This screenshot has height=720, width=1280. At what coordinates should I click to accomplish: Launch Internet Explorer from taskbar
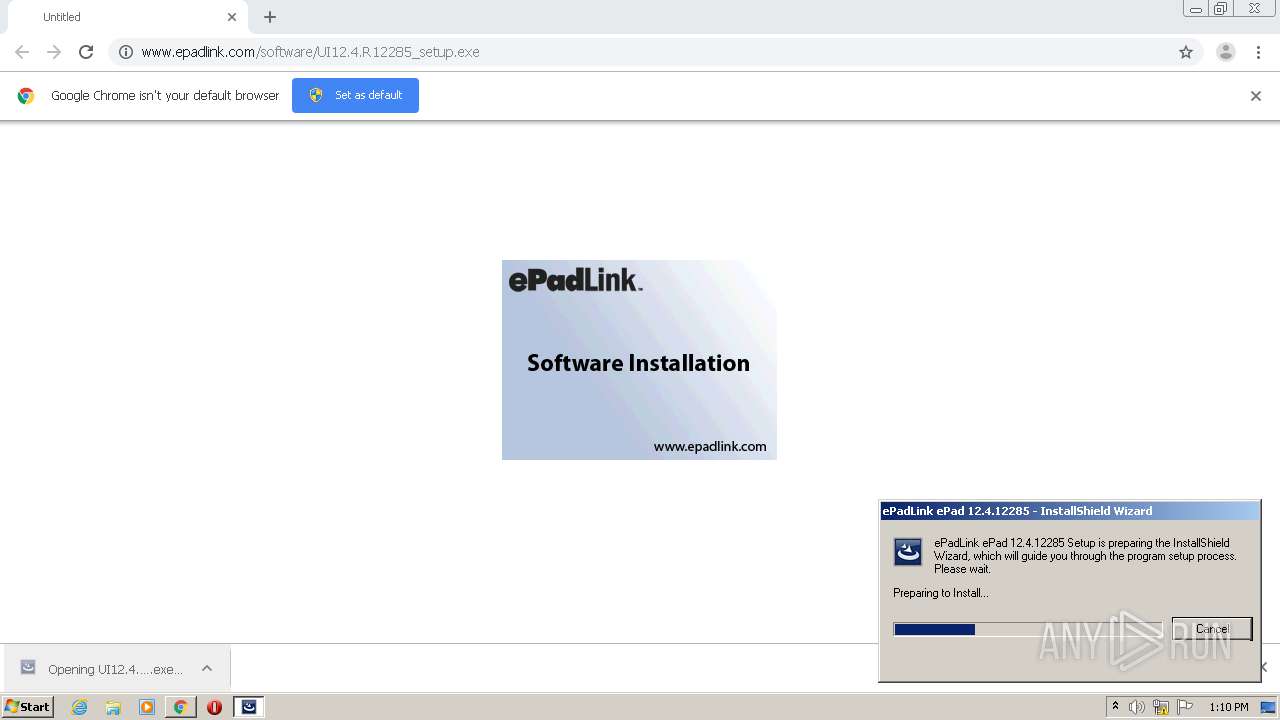tap(80, 707)
